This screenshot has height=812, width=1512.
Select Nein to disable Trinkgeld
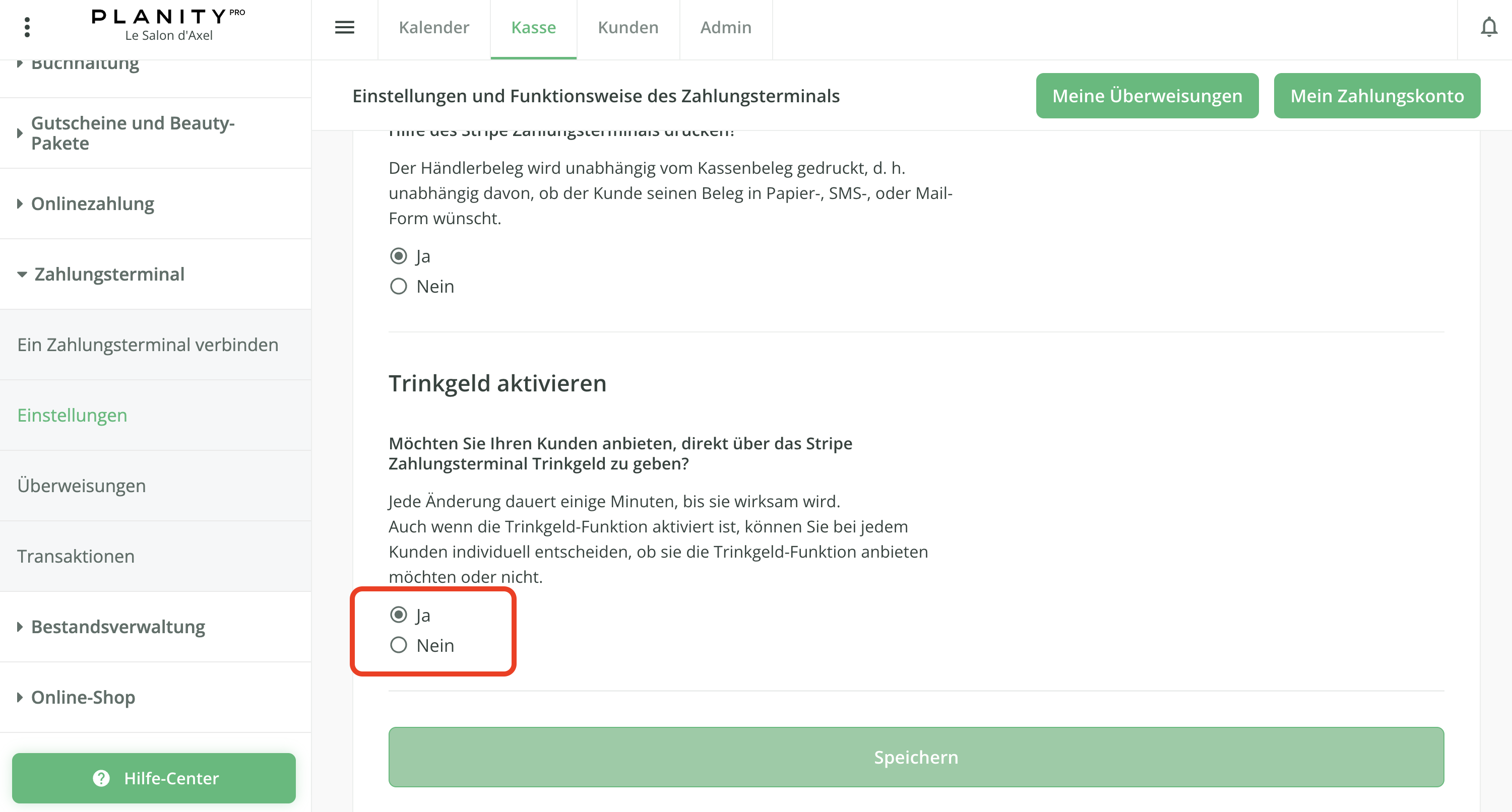click(x=399, y=645)
